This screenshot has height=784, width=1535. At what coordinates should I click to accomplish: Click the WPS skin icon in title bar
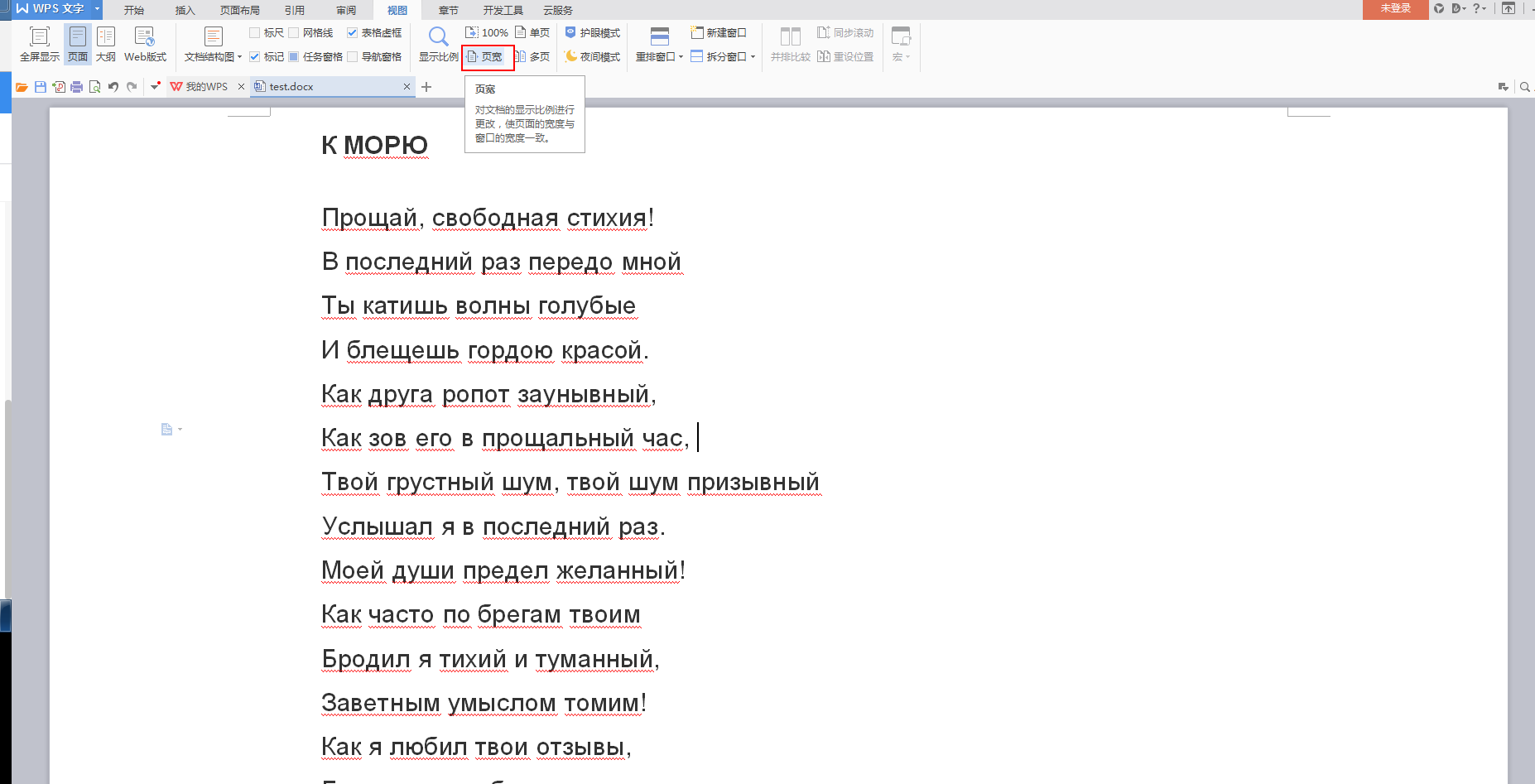pos(1439,8)
